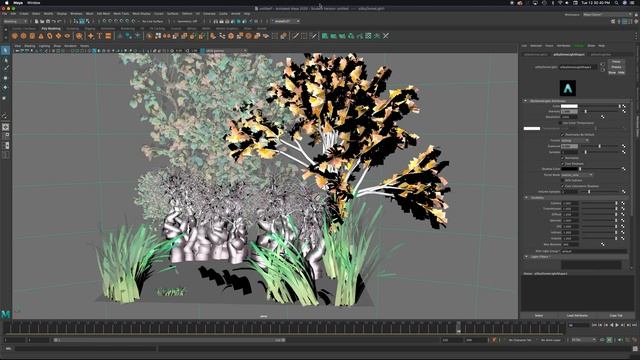This screenshot has height=360, width=640.
Task: Switch to single perspective layout button
Action: pyautogui.click(x=6, y=127)
